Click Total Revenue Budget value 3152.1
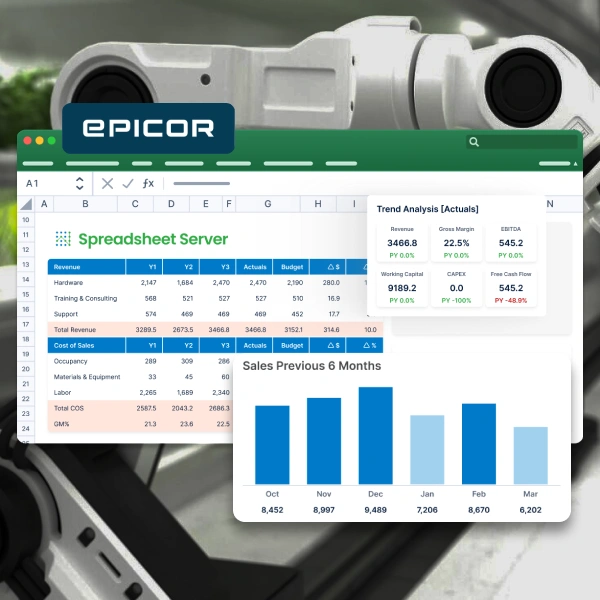This screenshot has width=600, height=600. (x=293, y=330)
